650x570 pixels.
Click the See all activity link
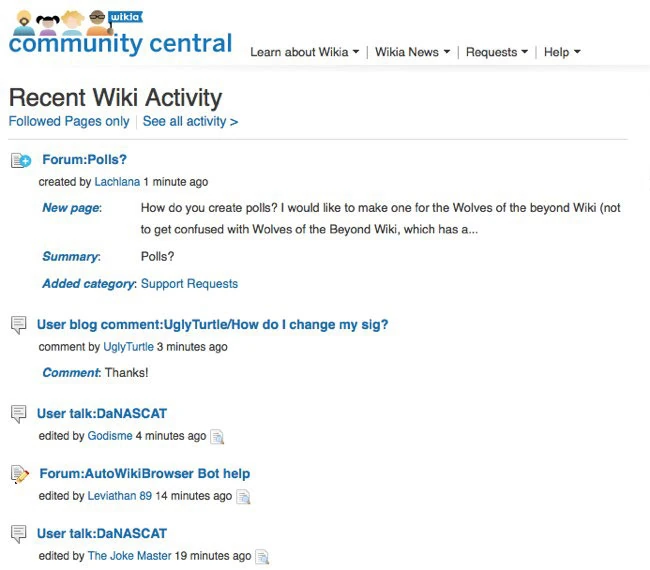point(190,121)
